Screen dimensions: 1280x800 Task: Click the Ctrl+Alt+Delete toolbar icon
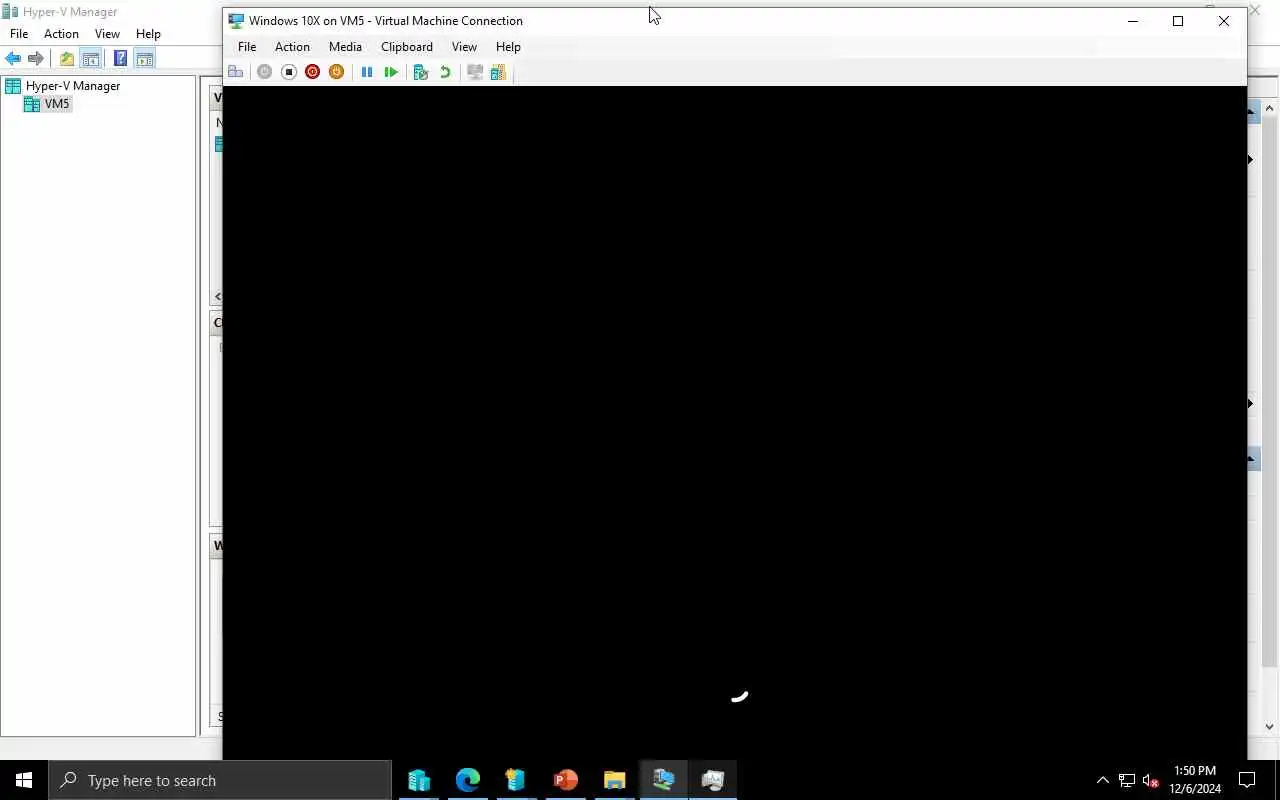click(x=236, y=72)
